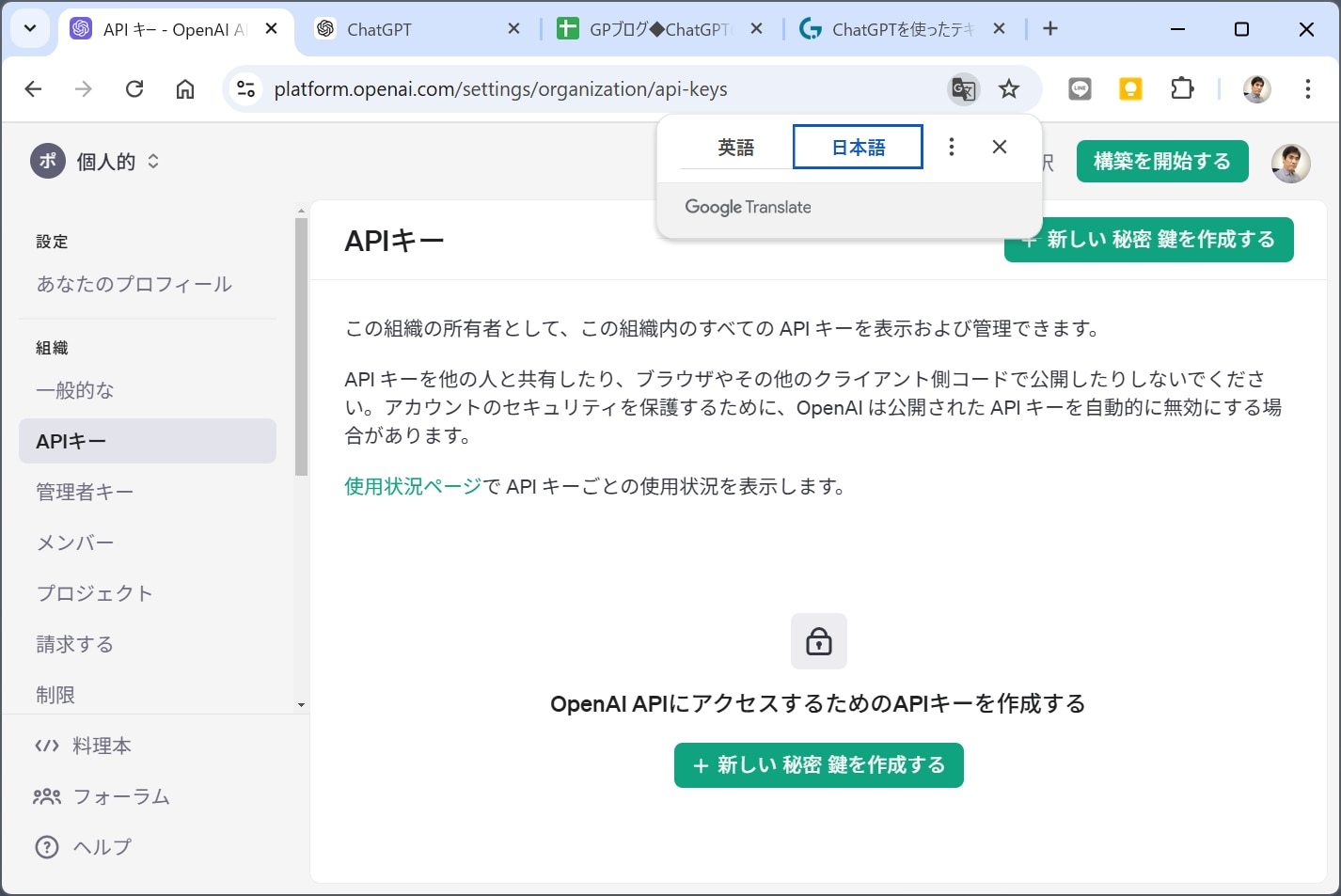Select APIキー in the sidebar
Screen dimensions: 1341x896
[148, 441]
